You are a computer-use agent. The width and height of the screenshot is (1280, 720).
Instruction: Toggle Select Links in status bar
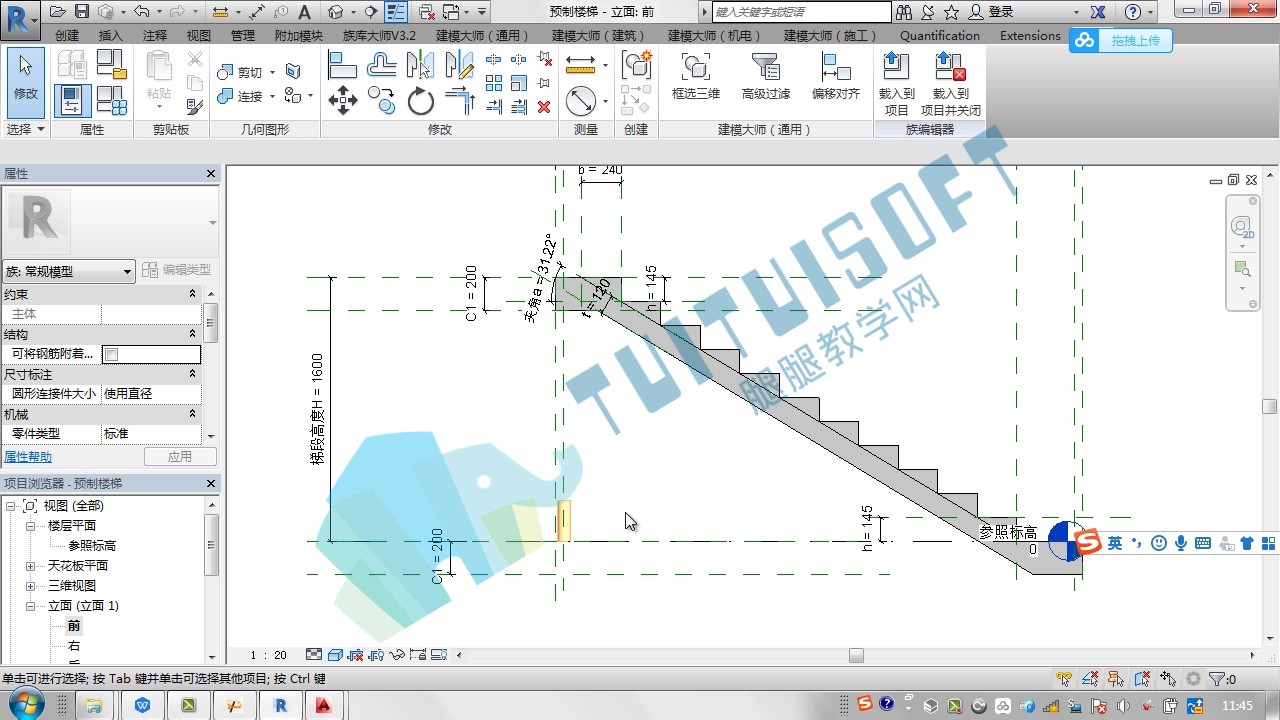1064,679
